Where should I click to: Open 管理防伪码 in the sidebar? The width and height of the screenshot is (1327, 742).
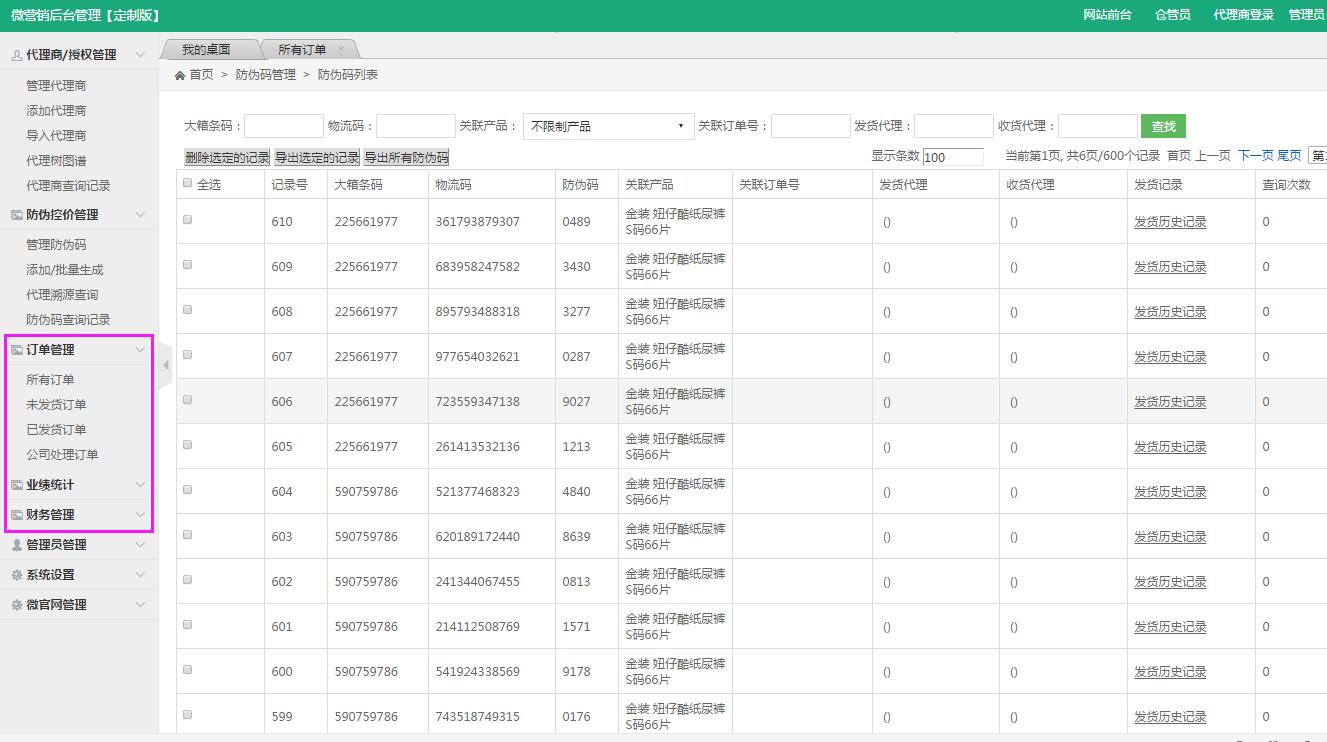pos(56,245)
